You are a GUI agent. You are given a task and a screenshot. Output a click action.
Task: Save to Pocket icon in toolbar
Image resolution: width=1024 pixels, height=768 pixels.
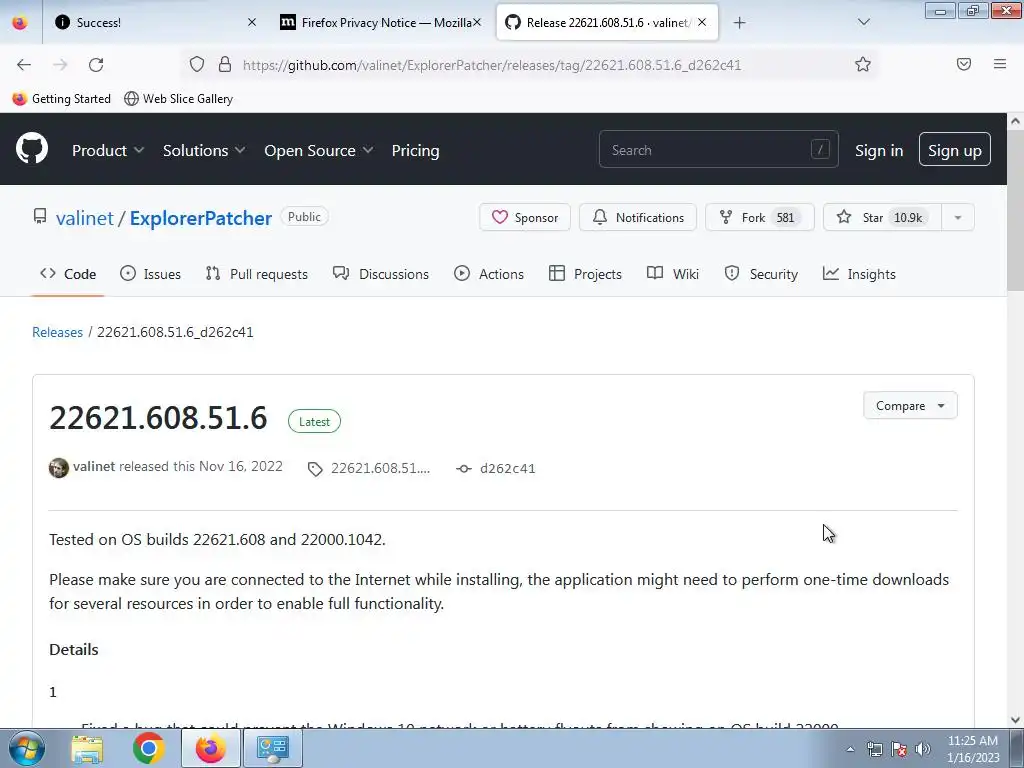tap(964, 64)
